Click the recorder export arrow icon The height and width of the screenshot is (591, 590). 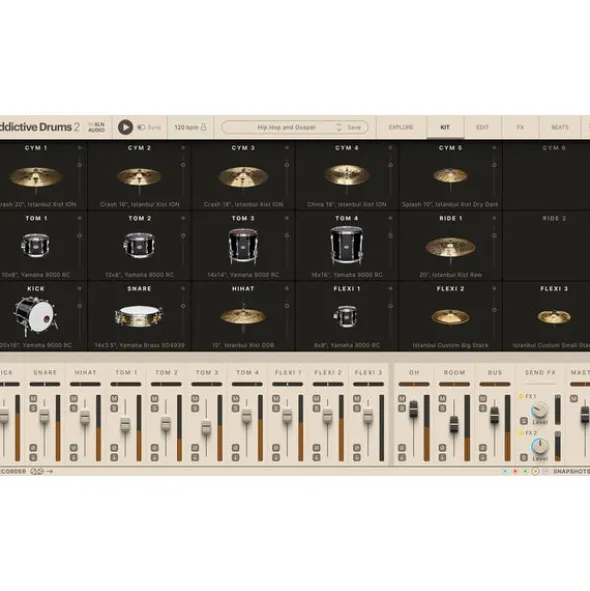pyautogui.click(x=50, y=471)
